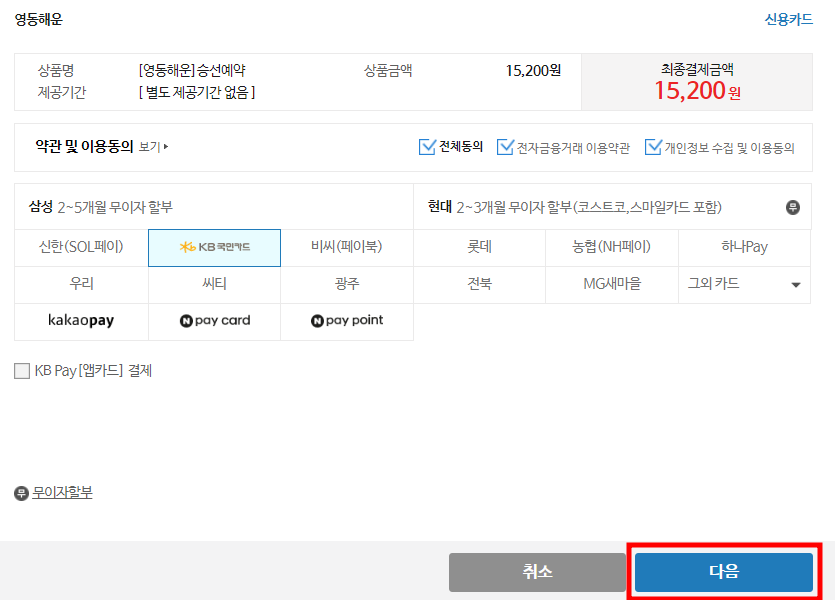The width and height of the screenshot is (835, 600).
Task: Click the 신용카드 label at top right
Action: pyautogui.click(x=789, y=20)
